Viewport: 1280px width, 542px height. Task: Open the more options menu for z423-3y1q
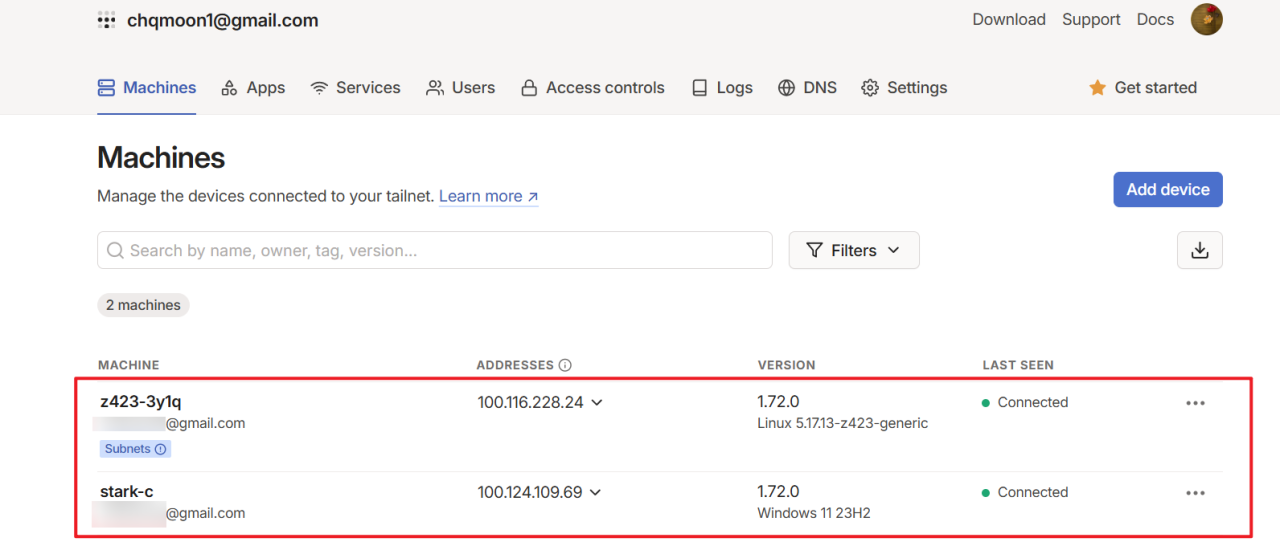(1195, 403)
